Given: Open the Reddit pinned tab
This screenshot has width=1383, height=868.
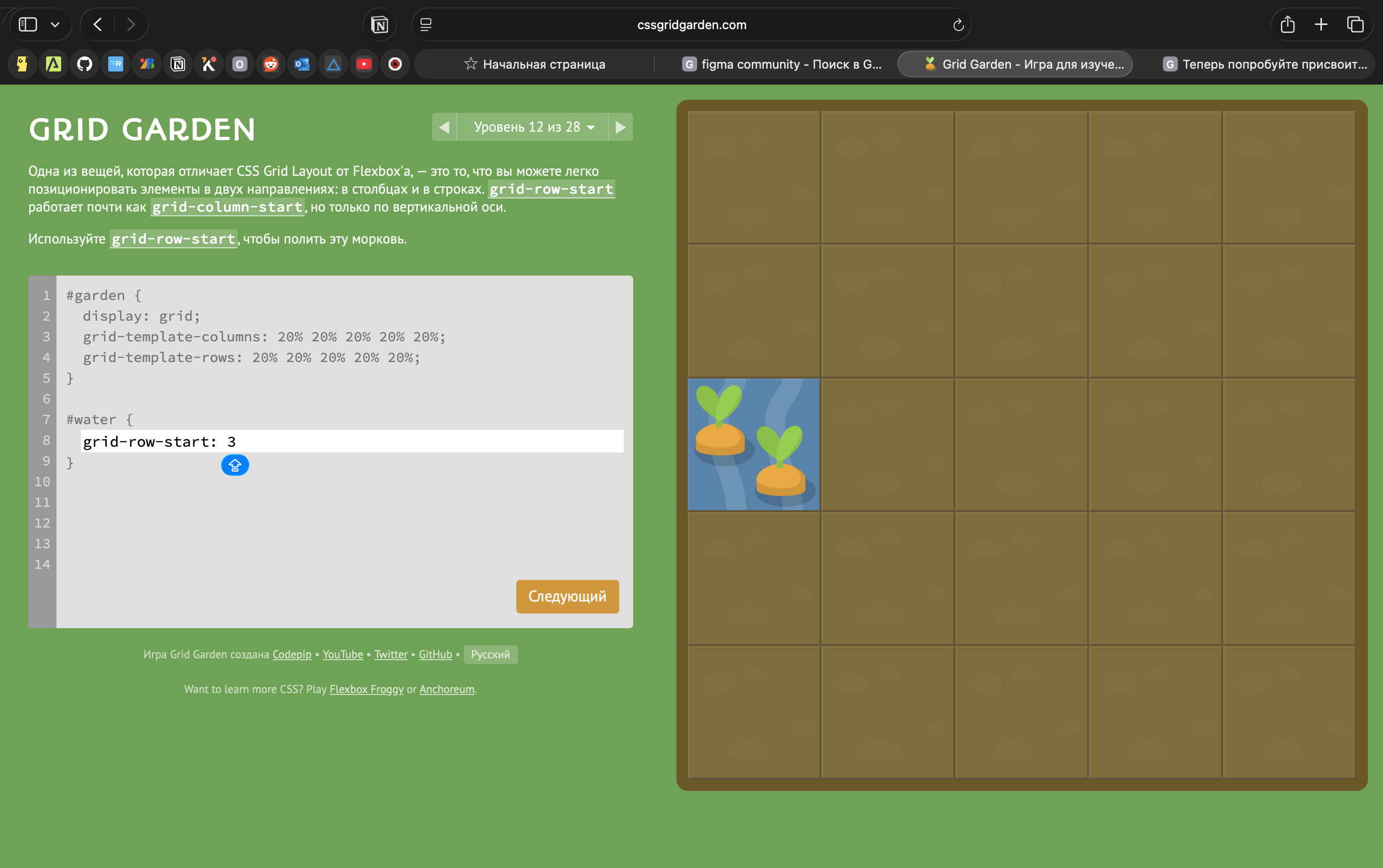Looking at the screenshot, I should [270, 64].
